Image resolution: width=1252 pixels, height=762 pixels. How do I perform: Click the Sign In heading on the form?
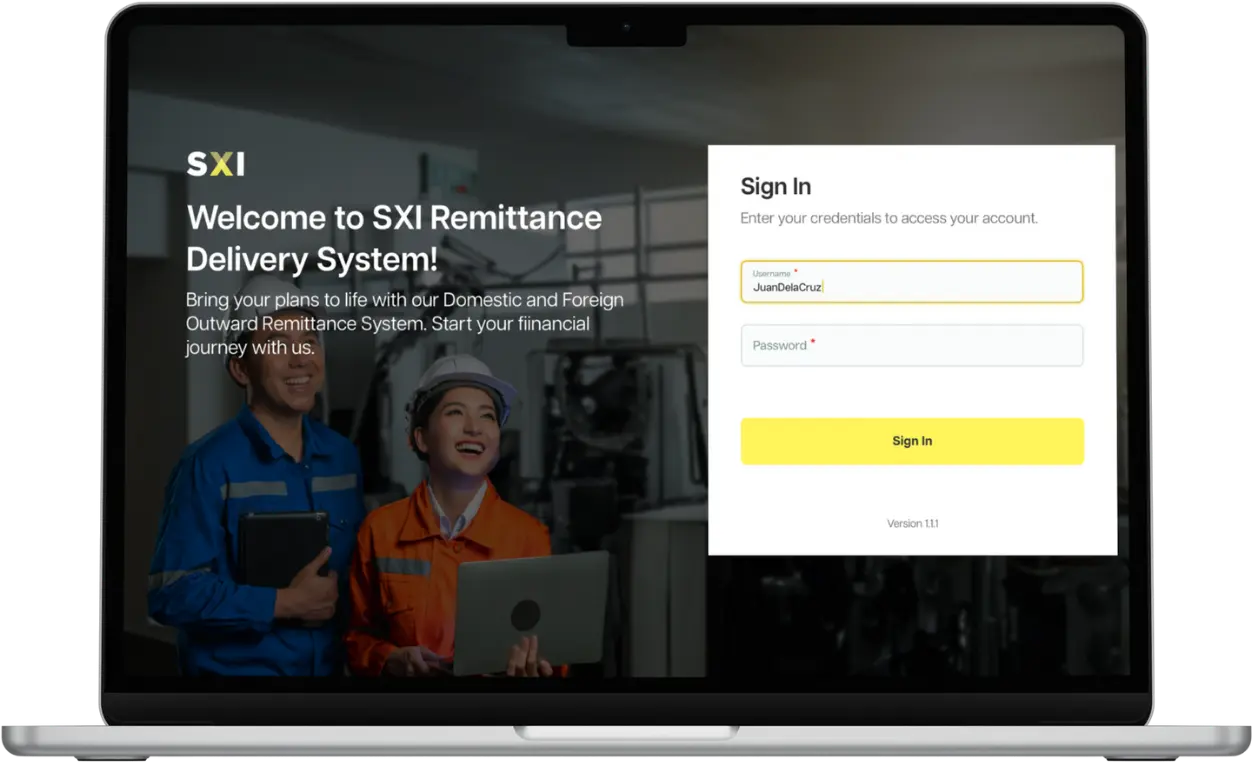775,187
